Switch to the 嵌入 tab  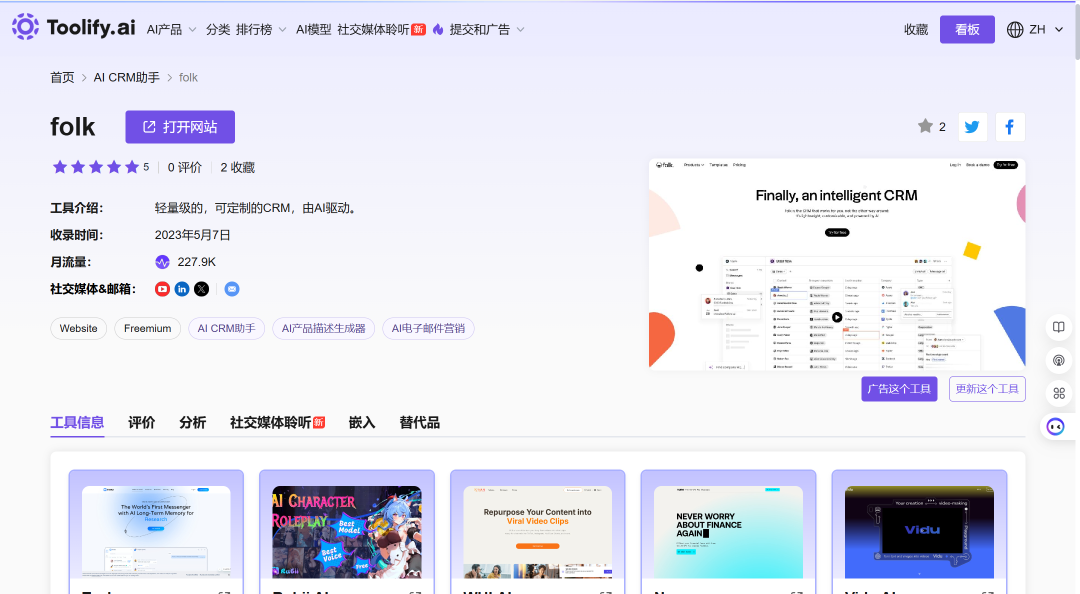(362, 422)
